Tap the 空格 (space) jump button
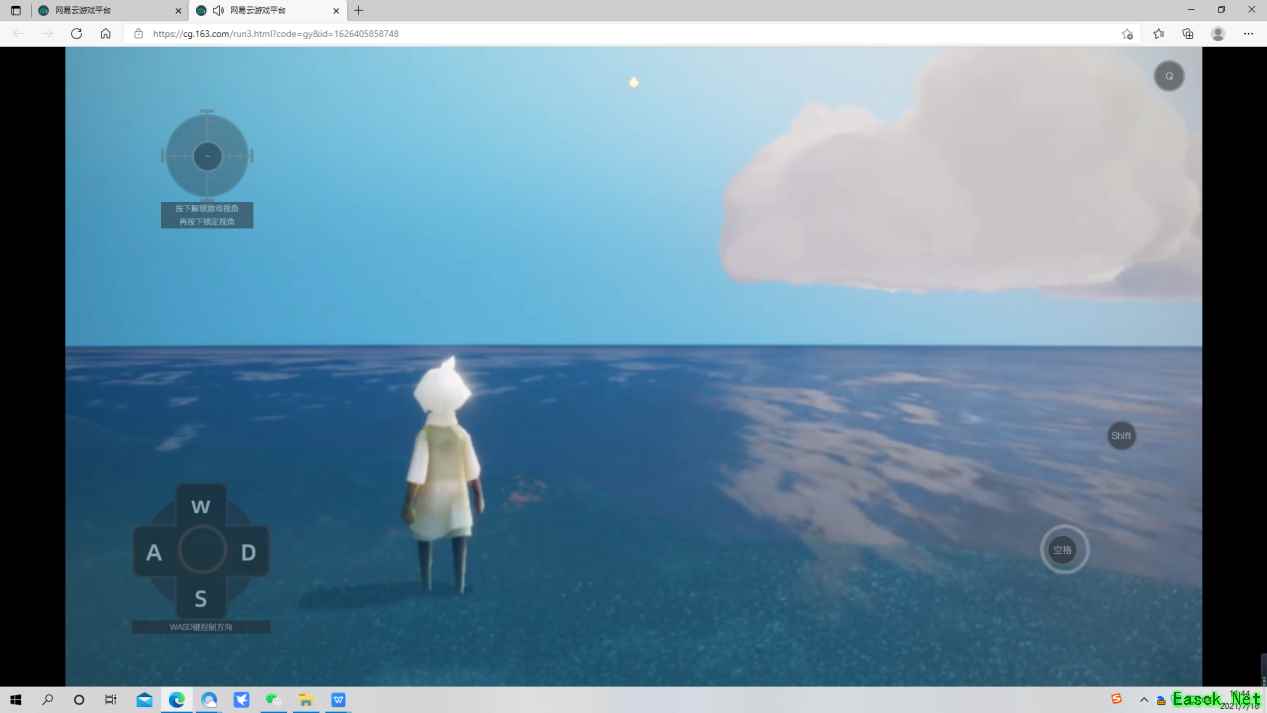The height and width of the screenshot is (713, 1267). [1063, 550]
